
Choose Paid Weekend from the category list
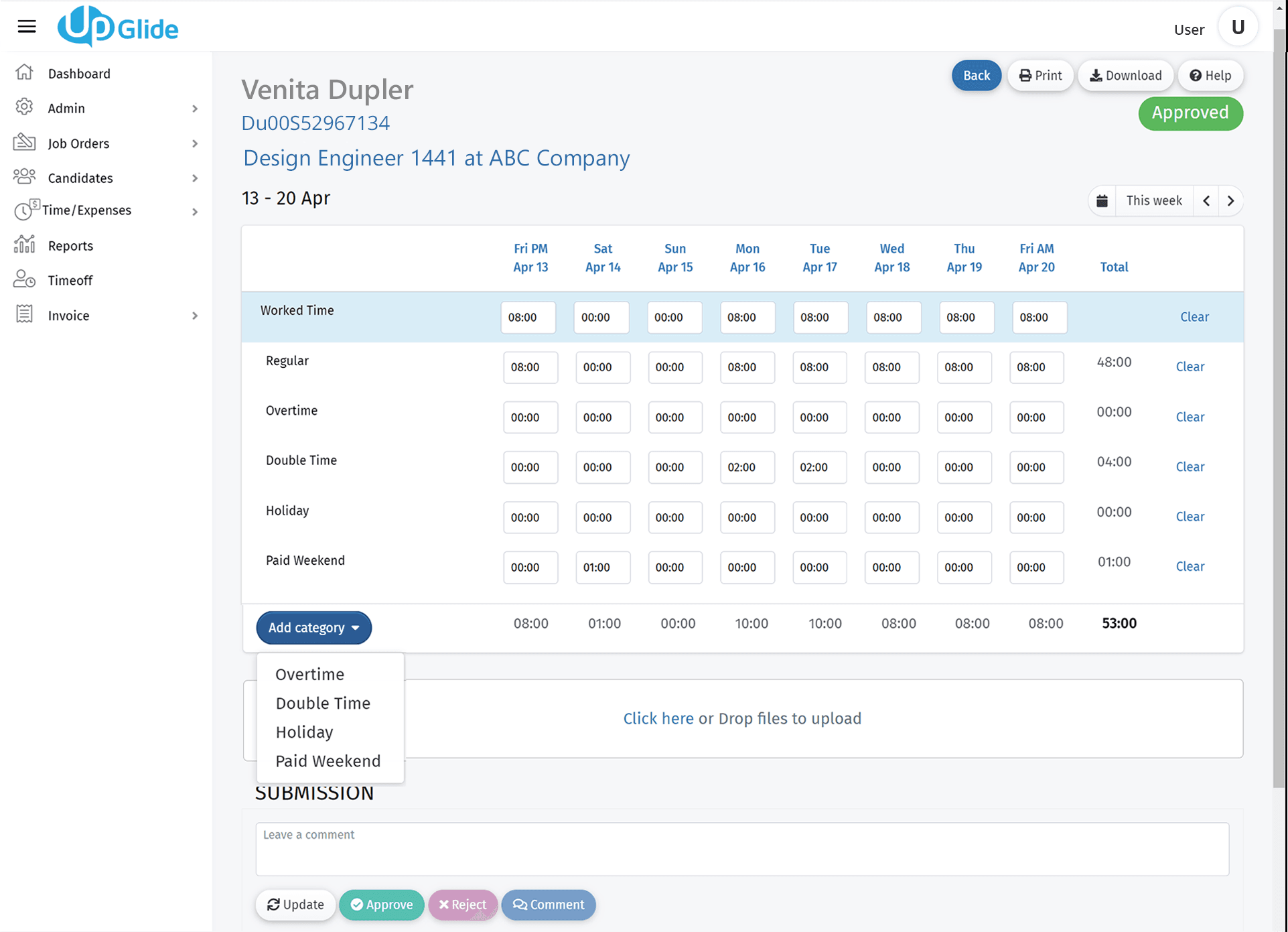click(x=328, y=760)
